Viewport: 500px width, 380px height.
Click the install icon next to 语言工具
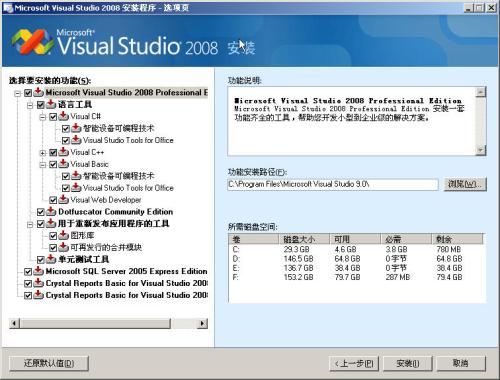pos(51,104)
